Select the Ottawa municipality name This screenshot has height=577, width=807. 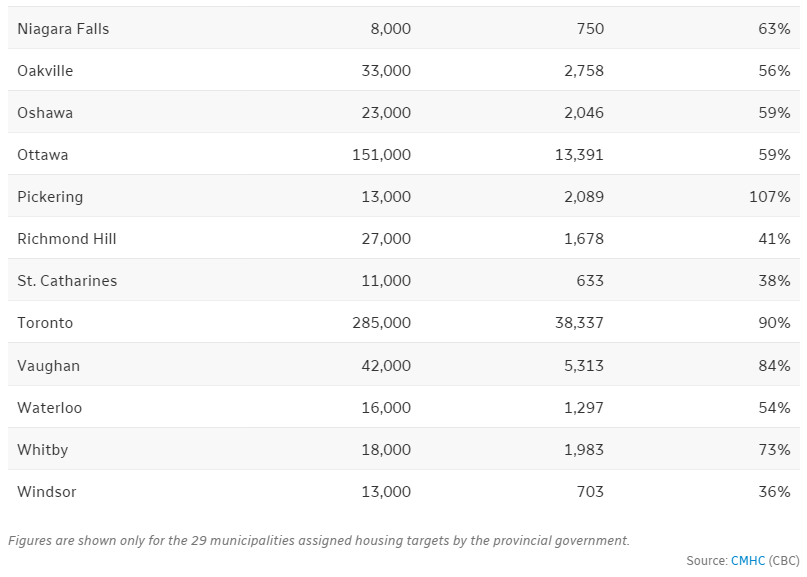pos(43,155)
